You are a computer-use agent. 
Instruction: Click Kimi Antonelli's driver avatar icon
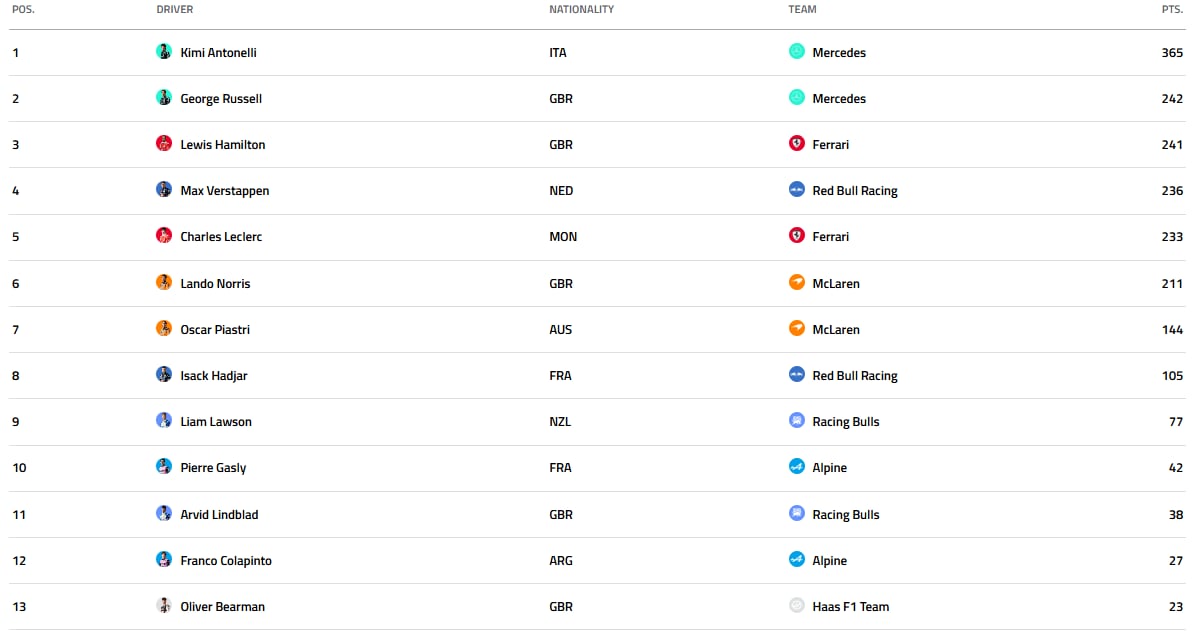(x=164, y=51)
